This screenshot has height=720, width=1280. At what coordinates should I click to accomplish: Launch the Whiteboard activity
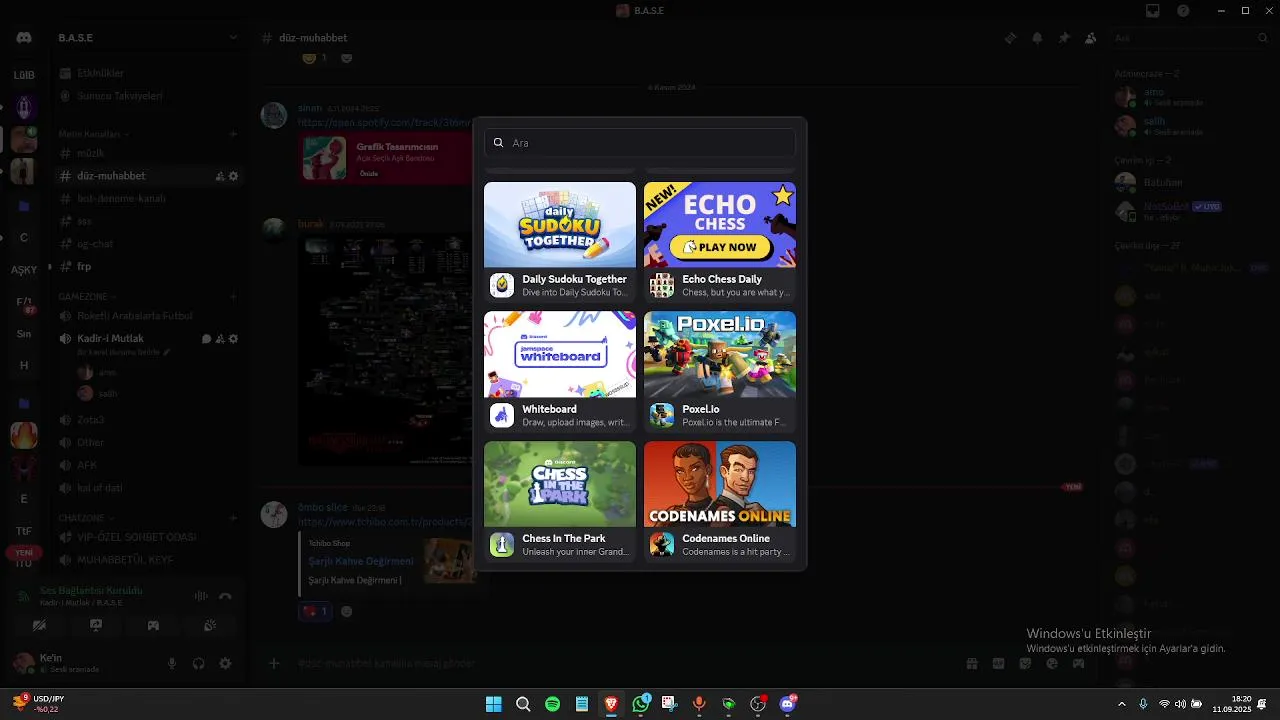(560, 371)
